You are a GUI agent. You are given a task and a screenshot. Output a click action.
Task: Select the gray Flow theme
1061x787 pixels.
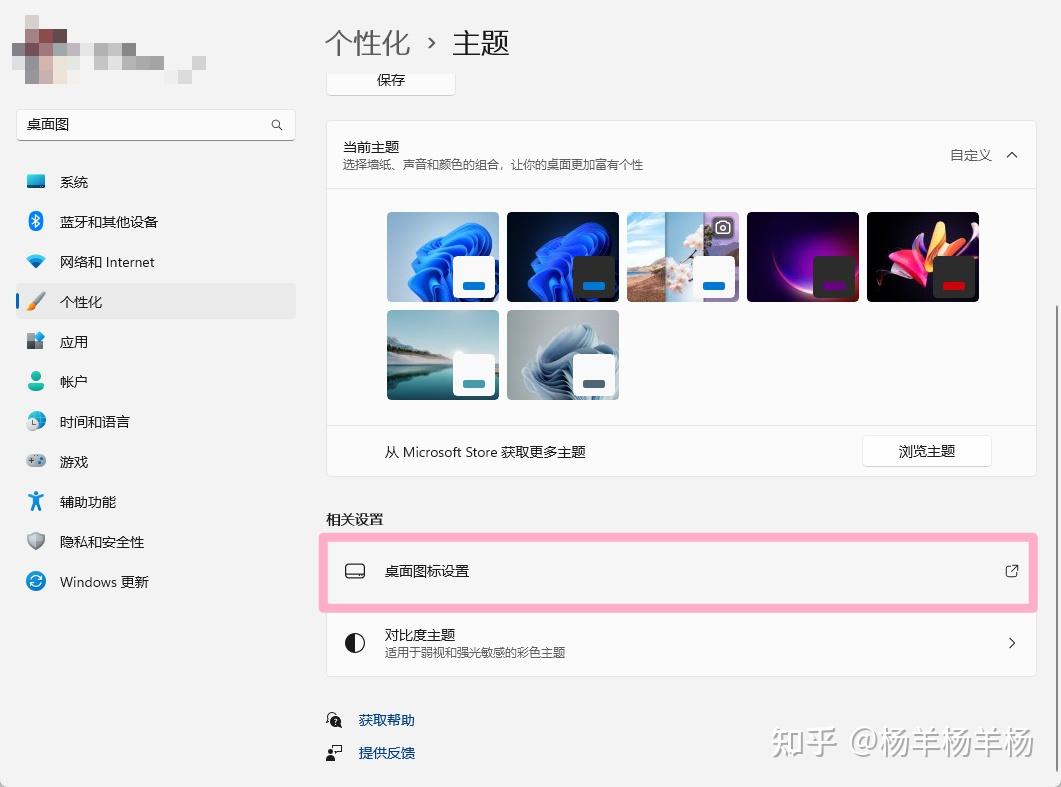pyautogui.click(x=562, y=355)
